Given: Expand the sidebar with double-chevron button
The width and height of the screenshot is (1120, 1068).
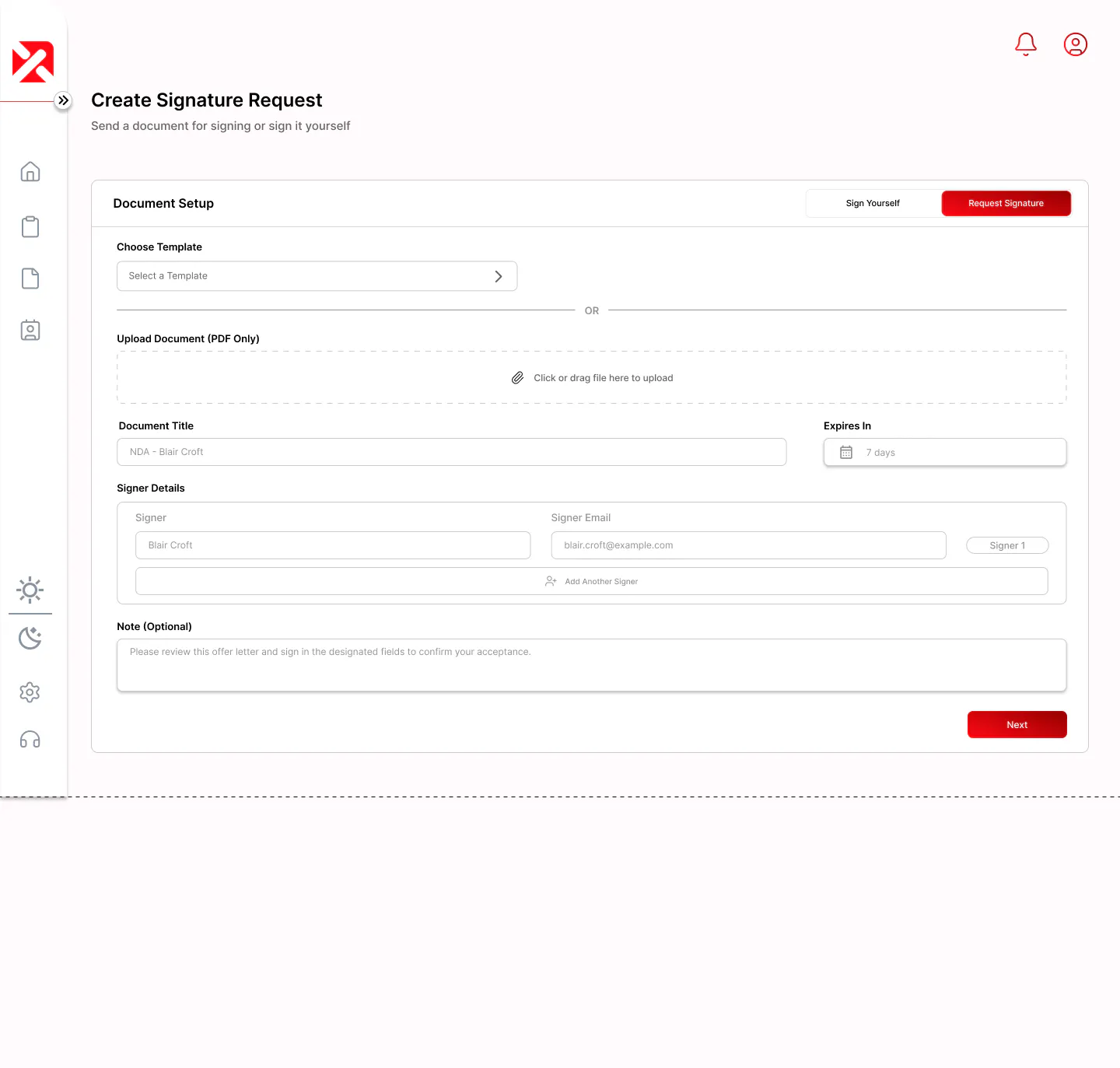Looking at the screenshot, I should pyautogui.click(x=64, y=100).
